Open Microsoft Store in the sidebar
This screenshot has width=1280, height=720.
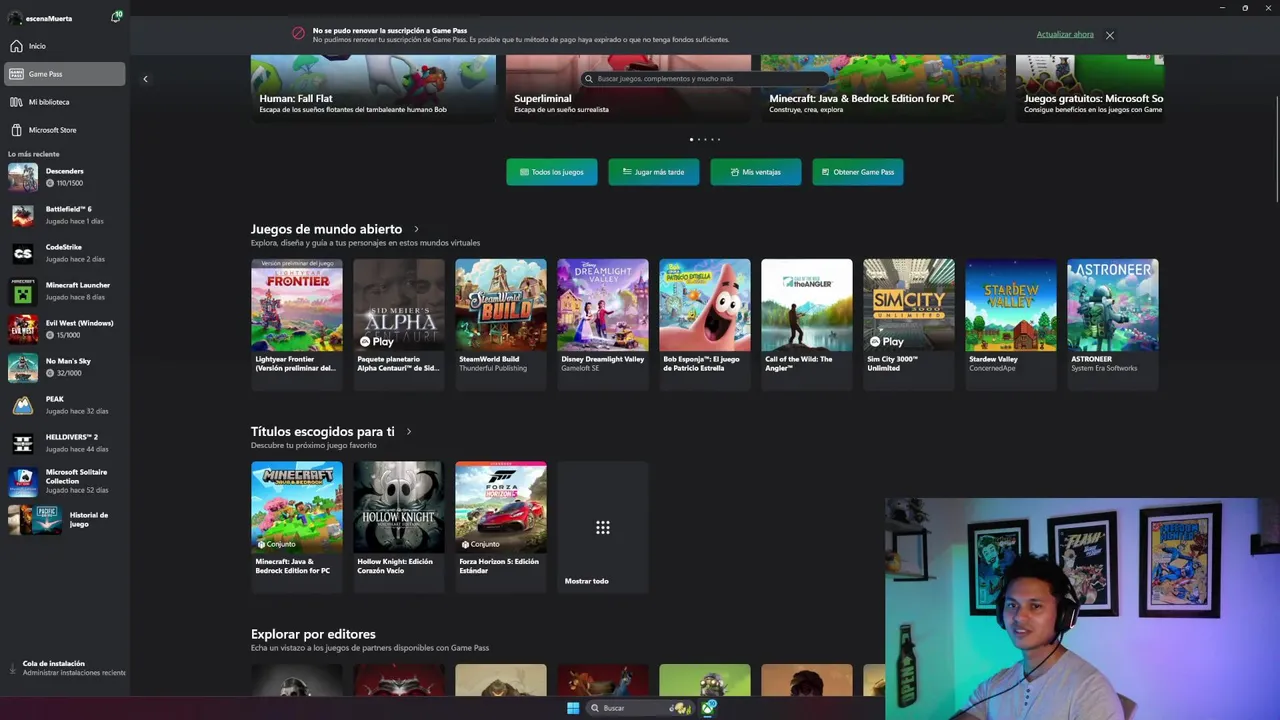pos(65,130)
